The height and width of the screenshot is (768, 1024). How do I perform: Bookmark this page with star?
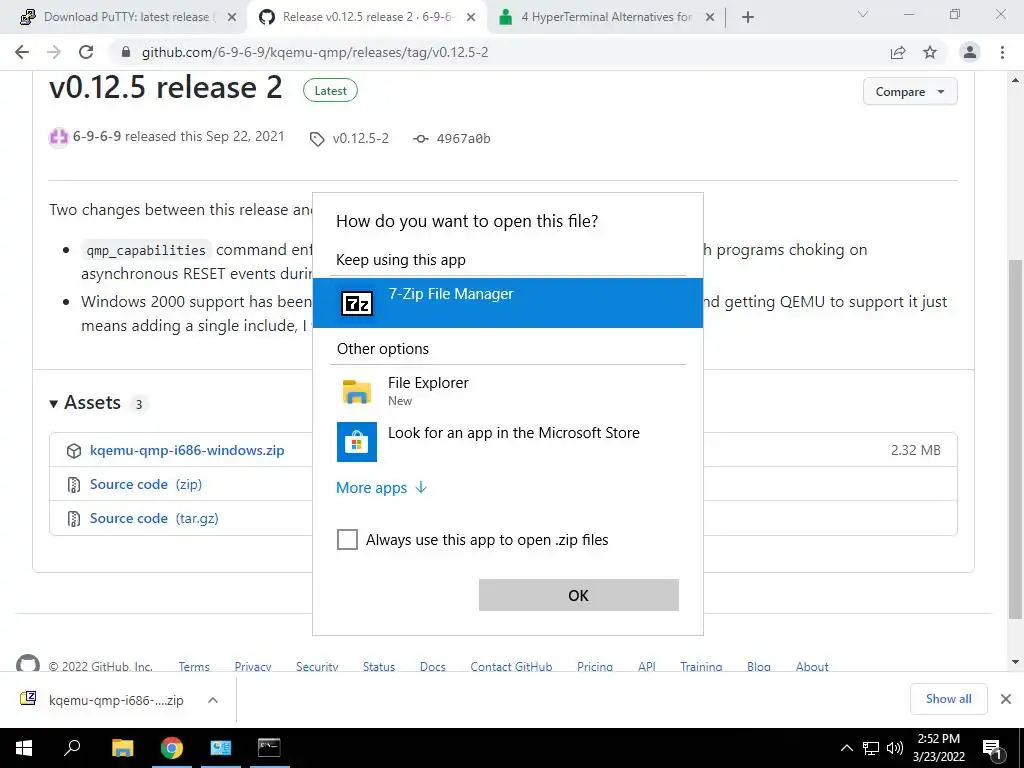(x=930, y=52)
